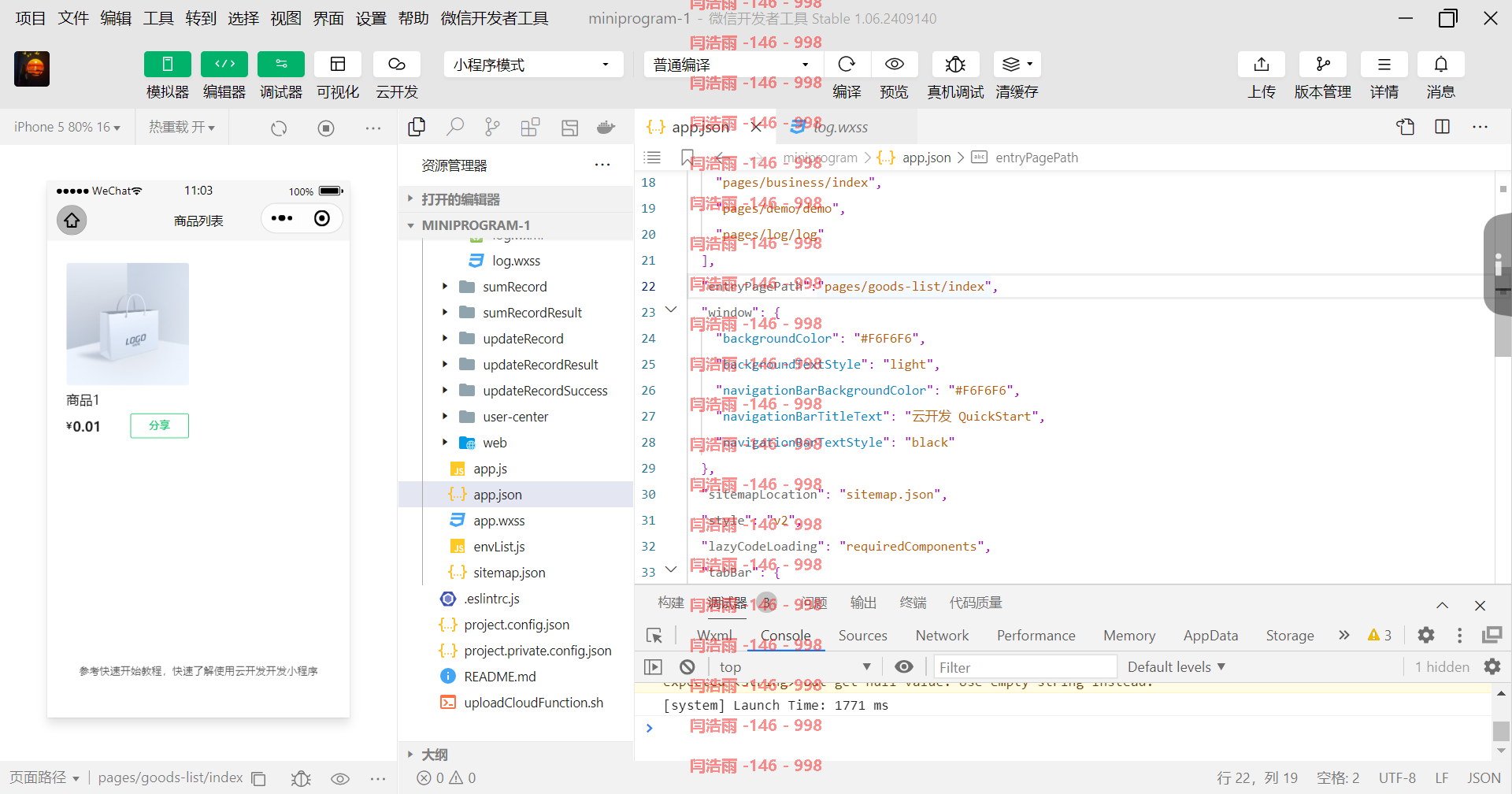Expand the user-center folder
The image size is (1512, 794).
[x=445, y=417]
